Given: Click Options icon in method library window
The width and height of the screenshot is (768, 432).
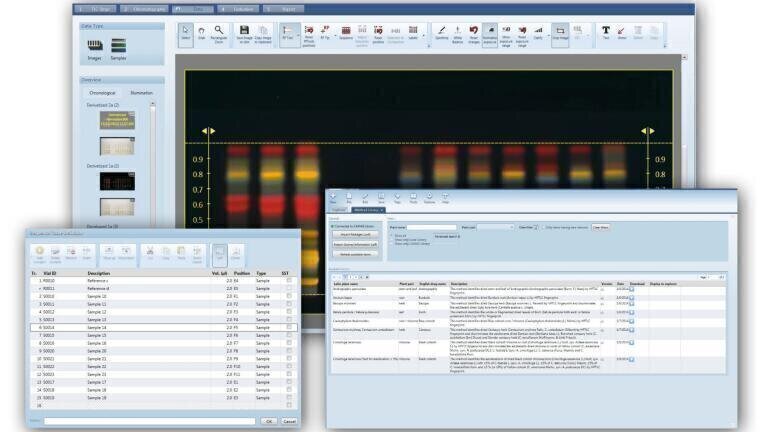Looking at the screenshot, I should coord(429,198).
